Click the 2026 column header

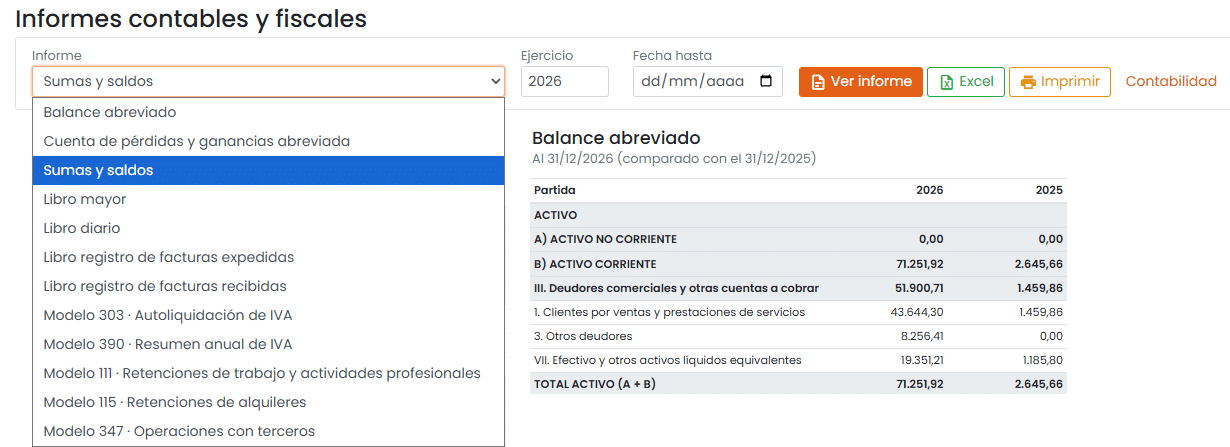pos(929,190)
